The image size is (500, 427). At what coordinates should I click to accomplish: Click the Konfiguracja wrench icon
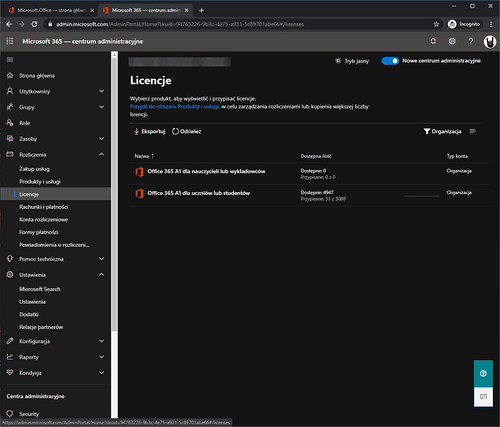[x=10, y=341]
